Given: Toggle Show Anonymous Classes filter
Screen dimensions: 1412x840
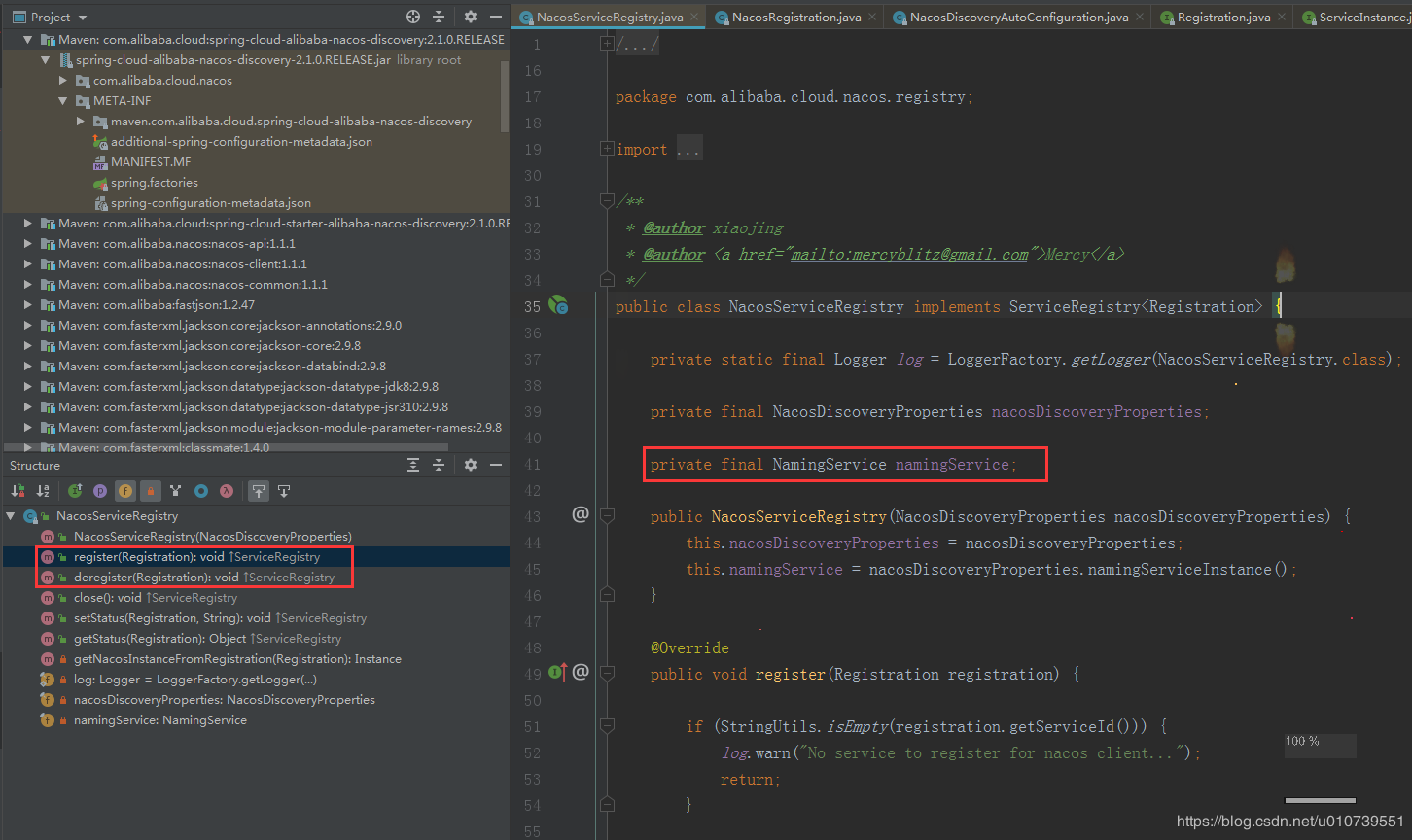Looking at the screenshot, I should 200,491.
